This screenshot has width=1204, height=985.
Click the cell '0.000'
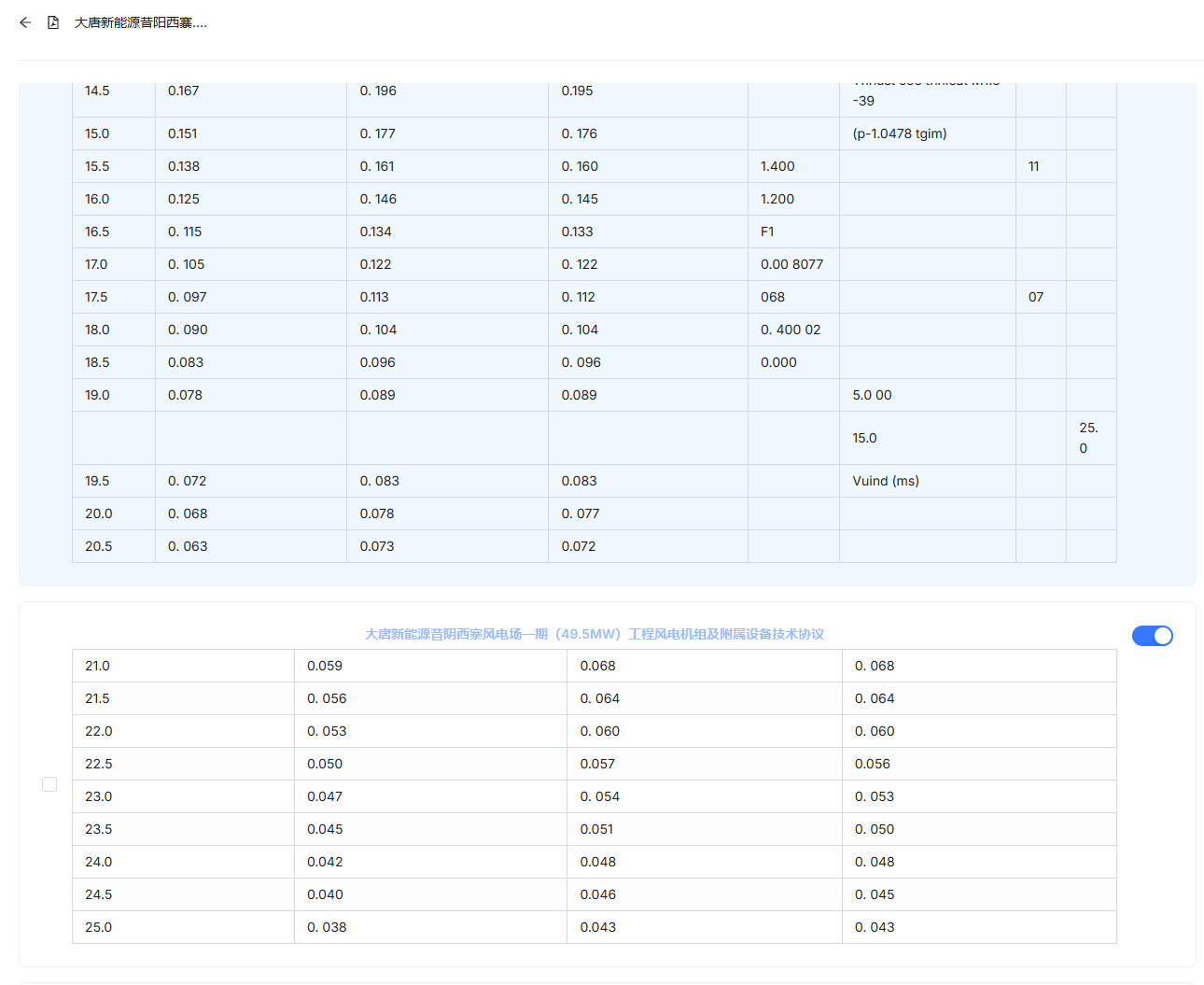[793, 362]
